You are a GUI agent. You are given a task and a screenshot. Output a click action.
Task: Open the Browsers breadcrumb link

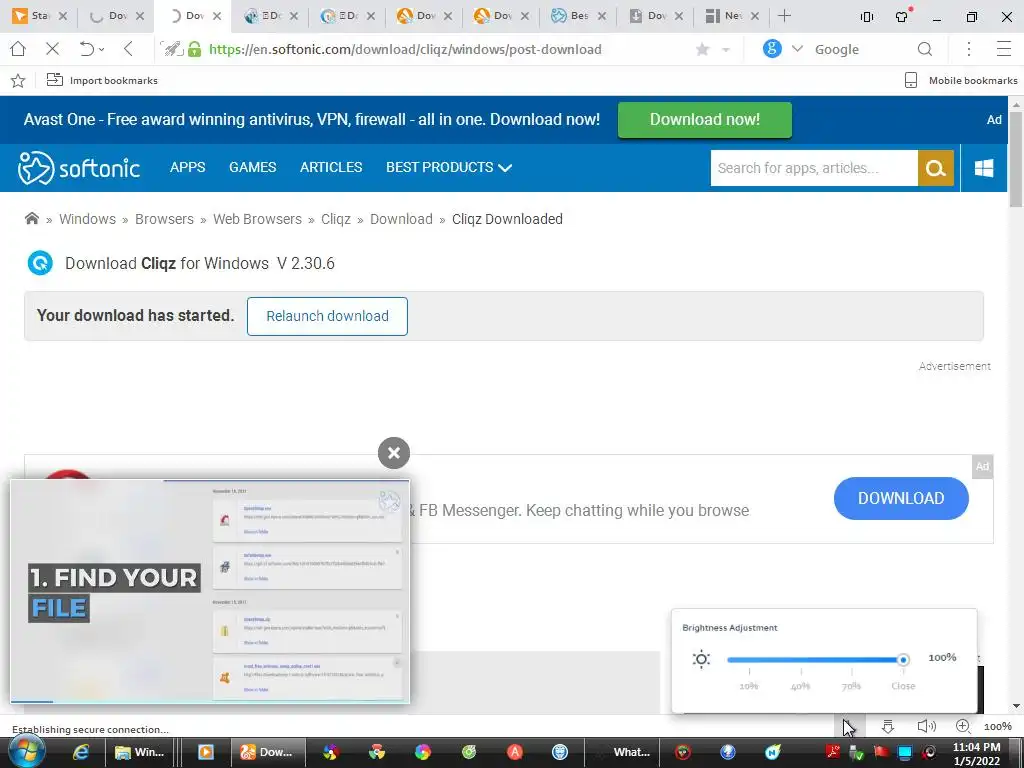165,219
